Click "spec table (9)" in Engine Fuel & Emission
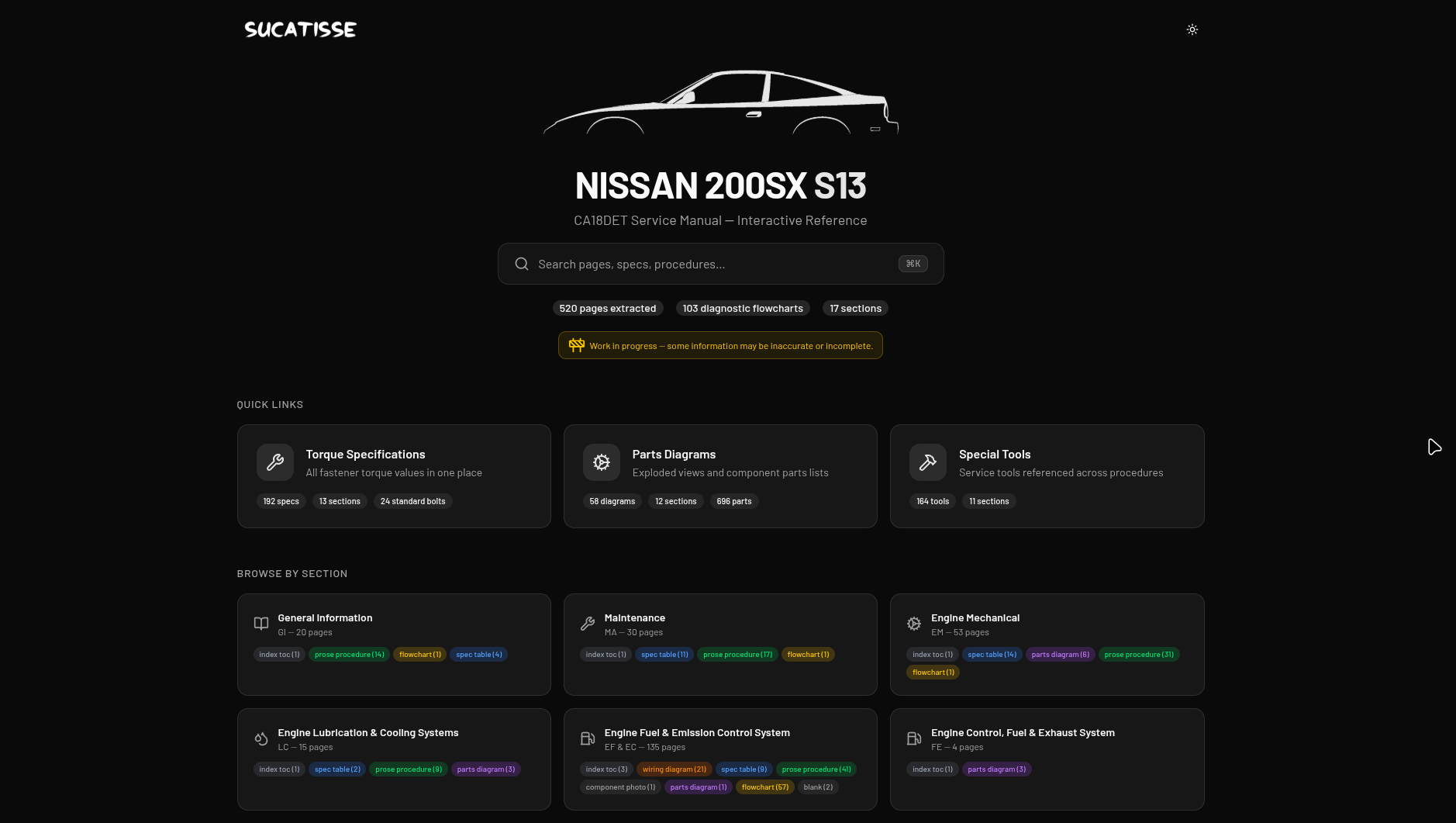 pyautogui.click(x=744, y=769)
